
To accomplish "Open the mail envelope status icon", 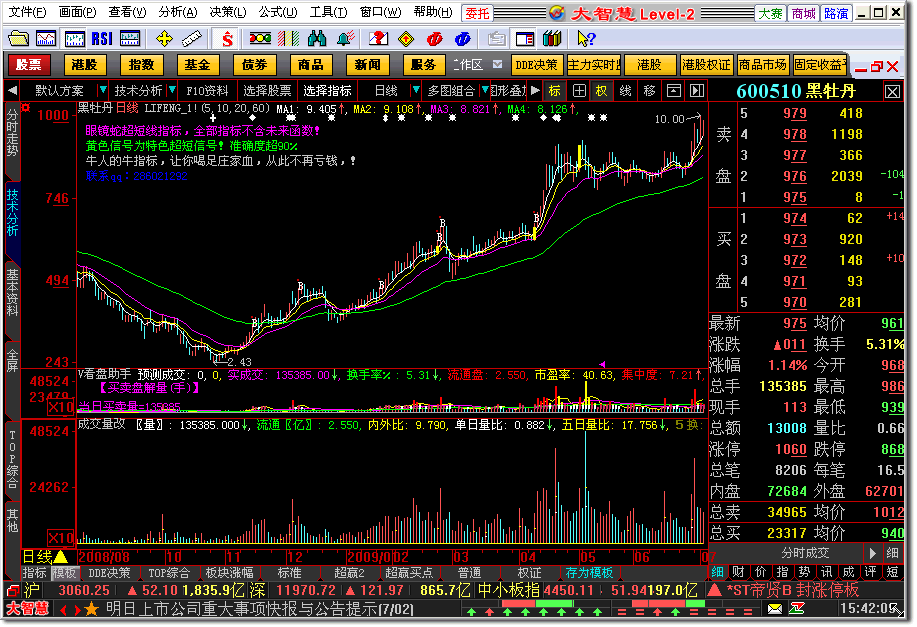I will tap(775, 609).
